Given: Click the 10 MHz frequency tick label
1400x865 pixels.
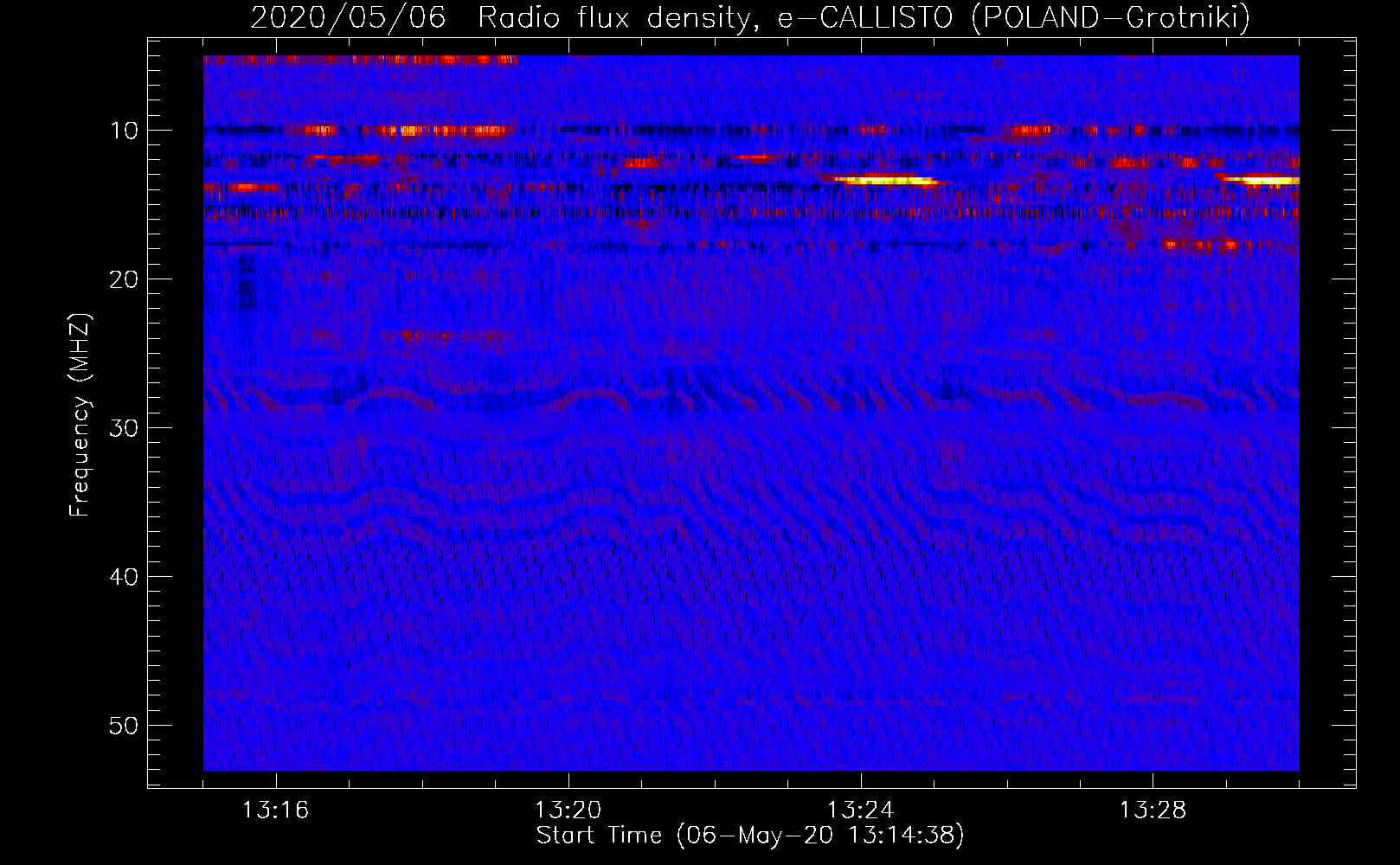Looking at the screenshot, I should tap(125, 131).
